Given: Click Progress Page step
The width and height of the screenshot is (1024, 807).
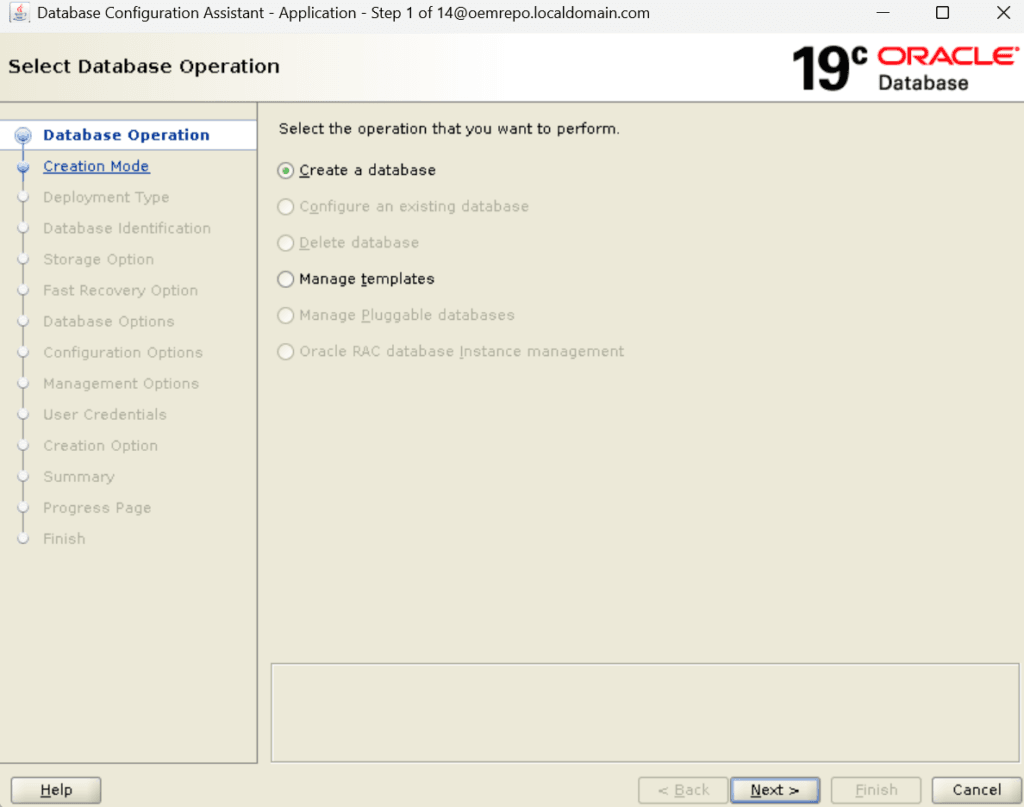Looking at the screenshot, I should coord(97,508).
